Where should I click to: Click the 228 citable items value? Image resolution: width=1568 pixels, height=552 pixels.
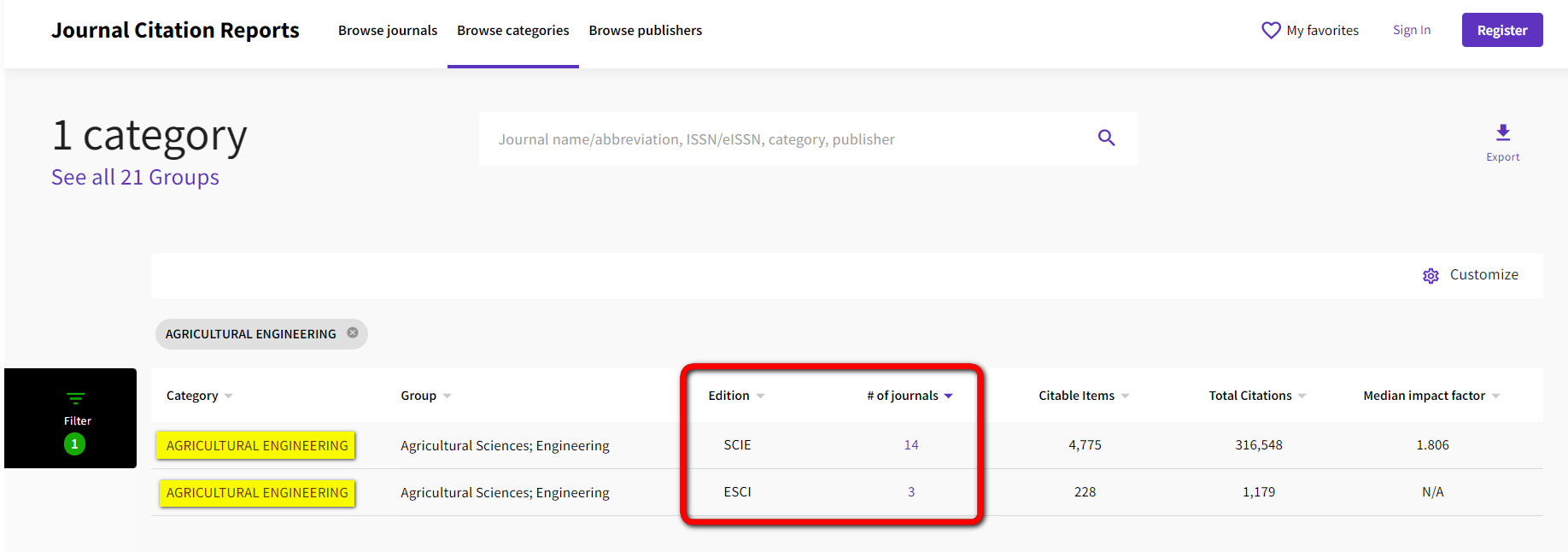[1085, 492]
